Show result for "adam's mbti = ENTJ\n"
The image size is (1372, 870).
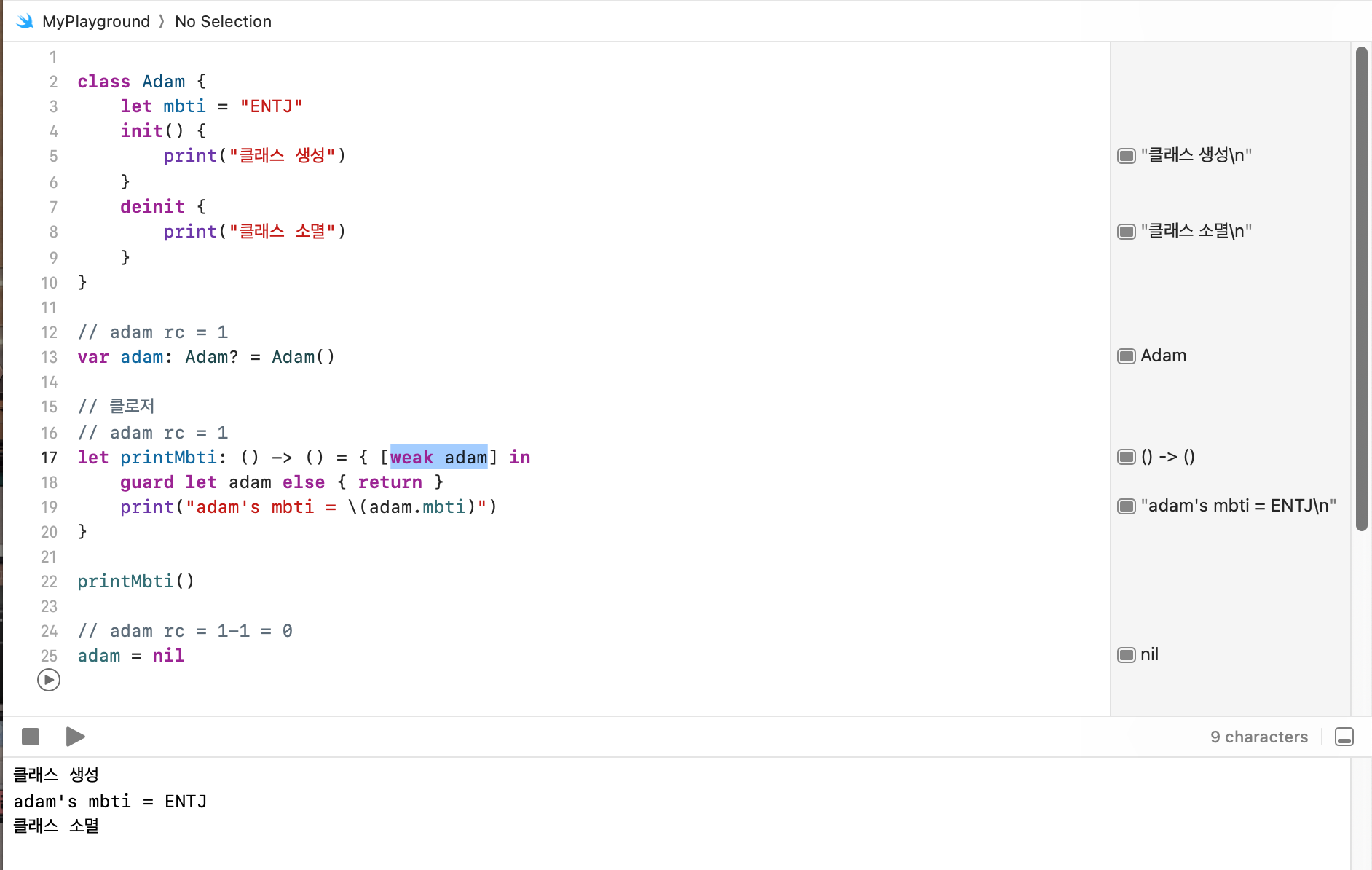click(1127, 506)
